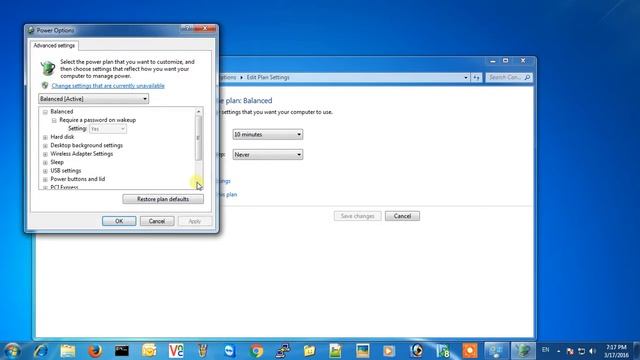Launch the VNC viewer taskbar icon
640x360 pixels.
pyautogui.click(x=176, y=351)
